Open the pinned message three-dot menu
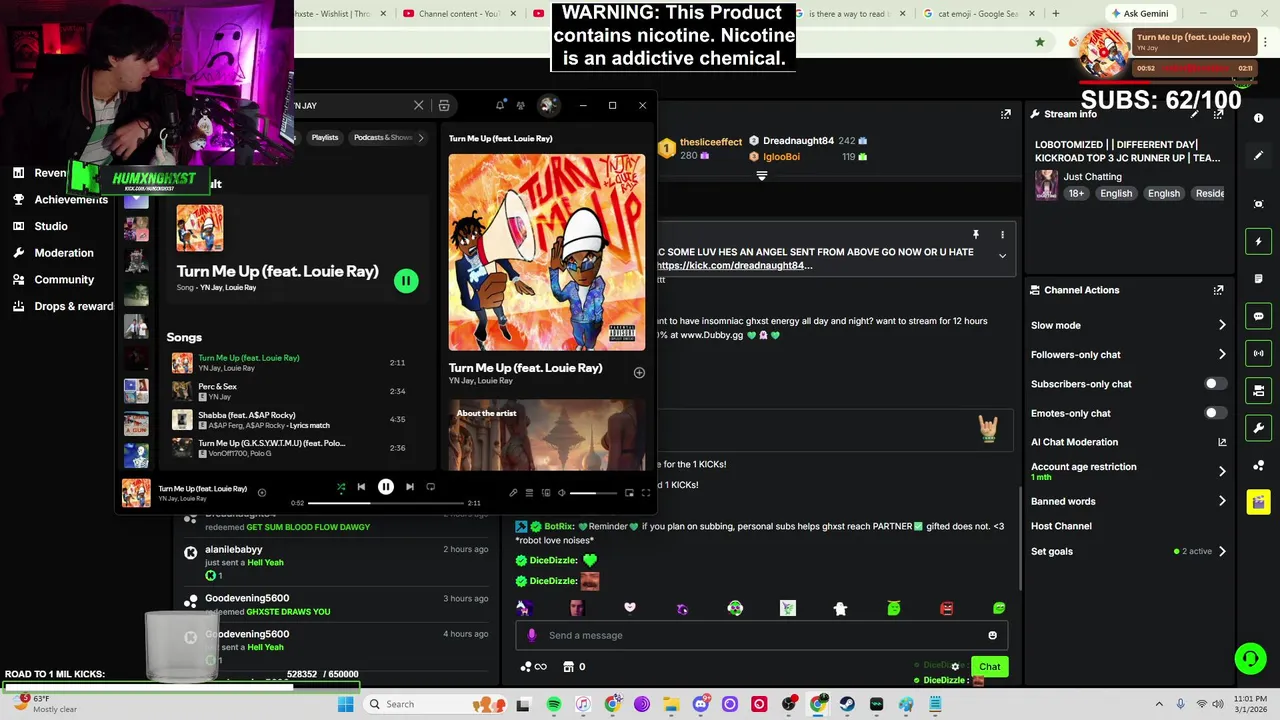The height and width of the screenshot is (720, 1280). point(1002,235)
